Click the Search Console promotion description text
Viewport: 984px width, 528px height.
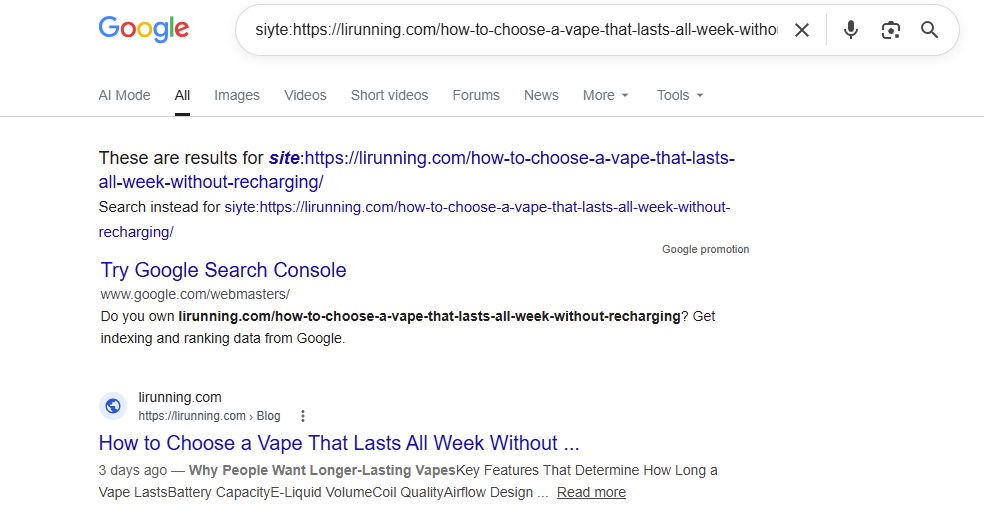pos(408,327)
